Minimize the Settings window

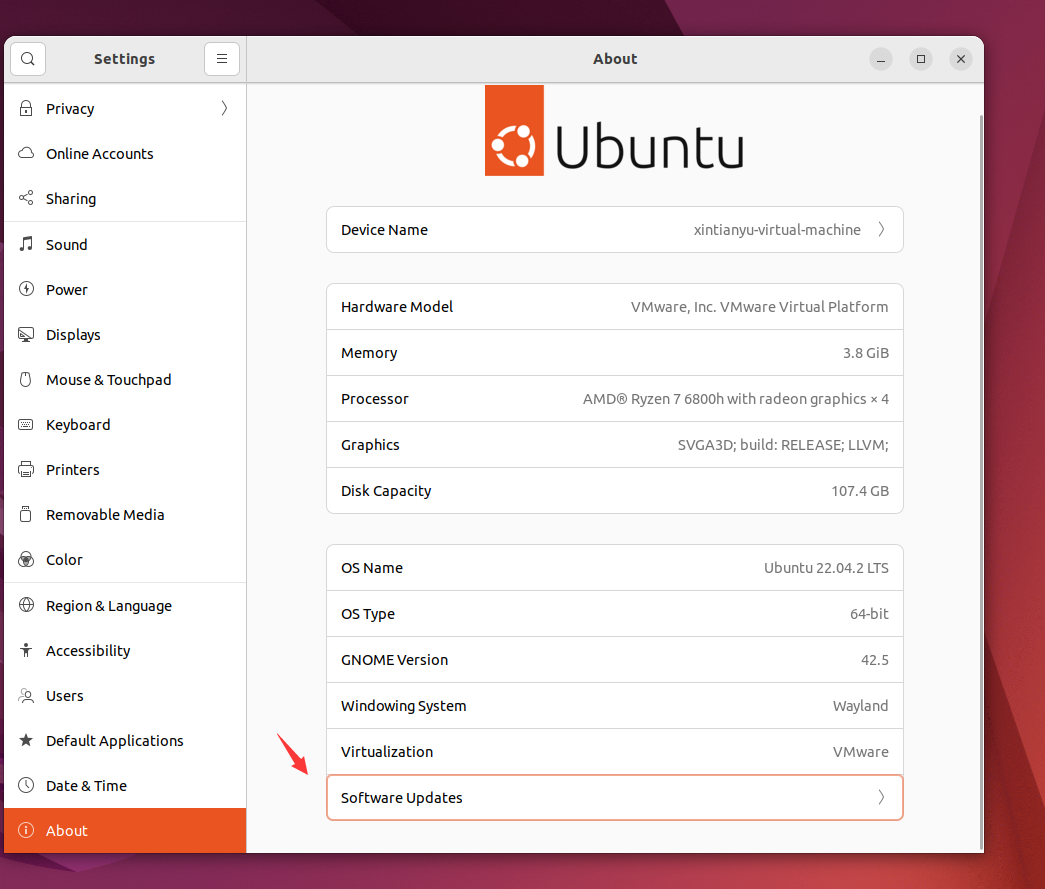pos(880,59)
